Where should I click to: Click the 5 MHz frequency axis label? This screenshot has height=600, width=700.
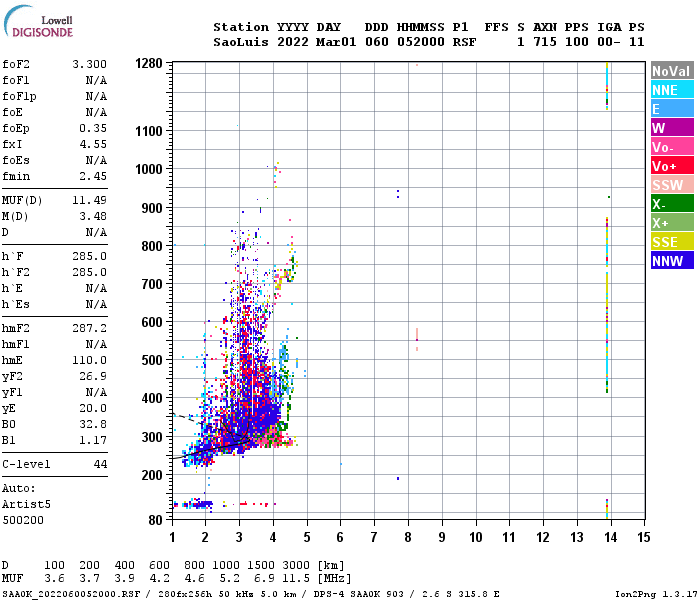[x=307, y=537]
